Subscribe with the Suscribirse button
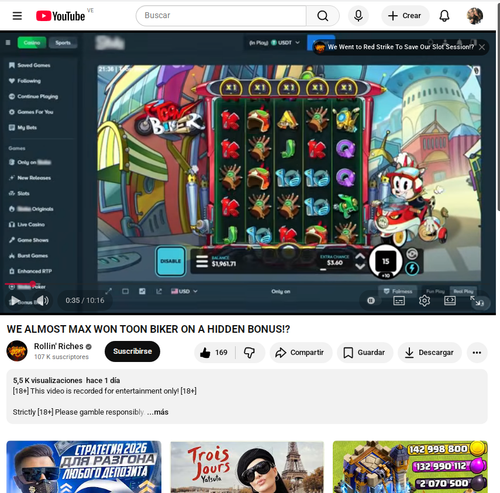The image size is (500, 493). tap(132, 351)
